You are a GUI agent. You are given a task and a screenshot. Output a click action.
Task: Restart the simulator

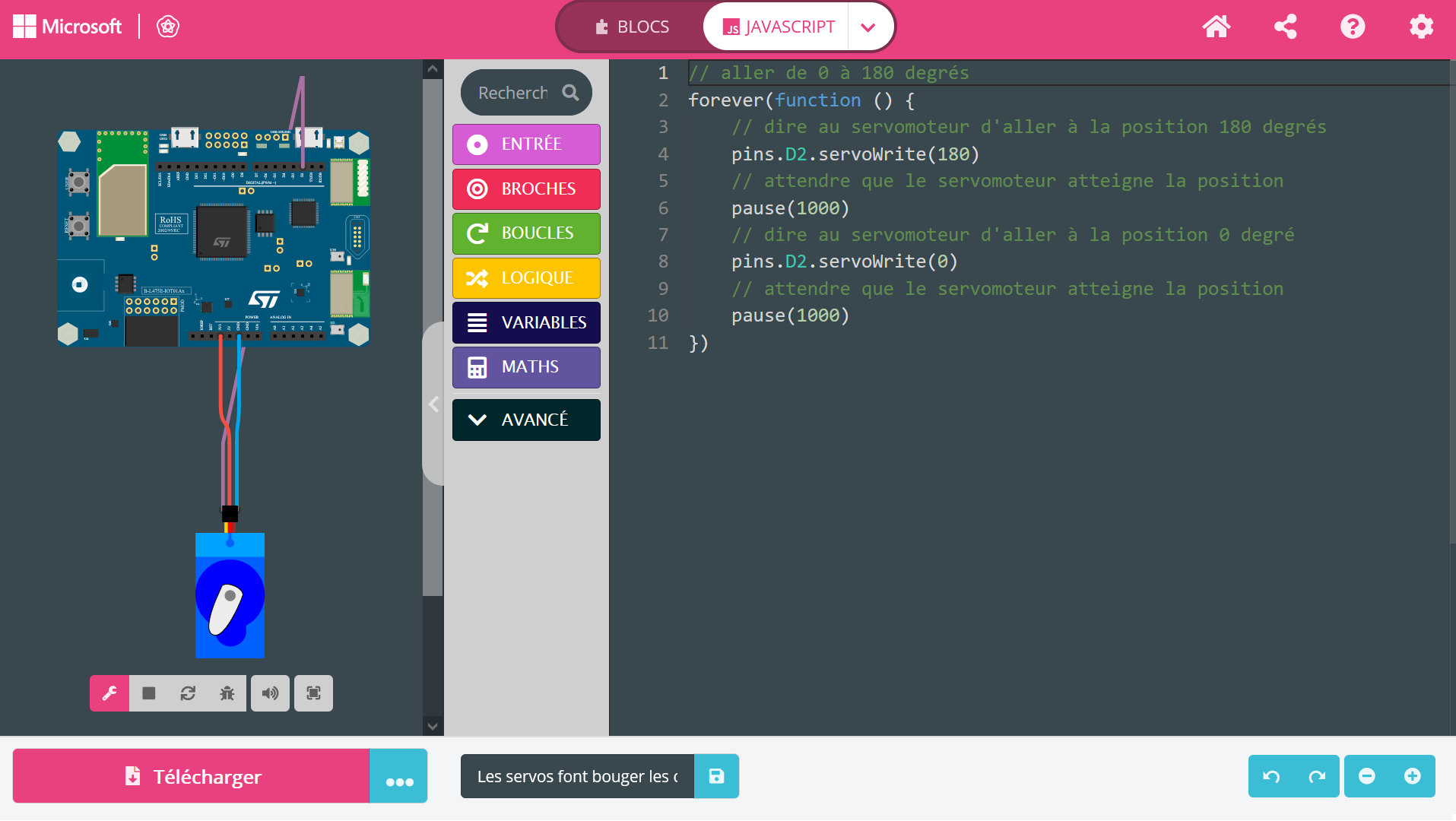[x=188, y=693]
